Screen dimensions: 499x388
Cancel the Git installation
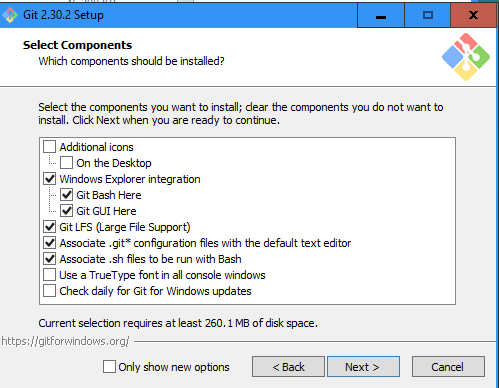(448, 367)
